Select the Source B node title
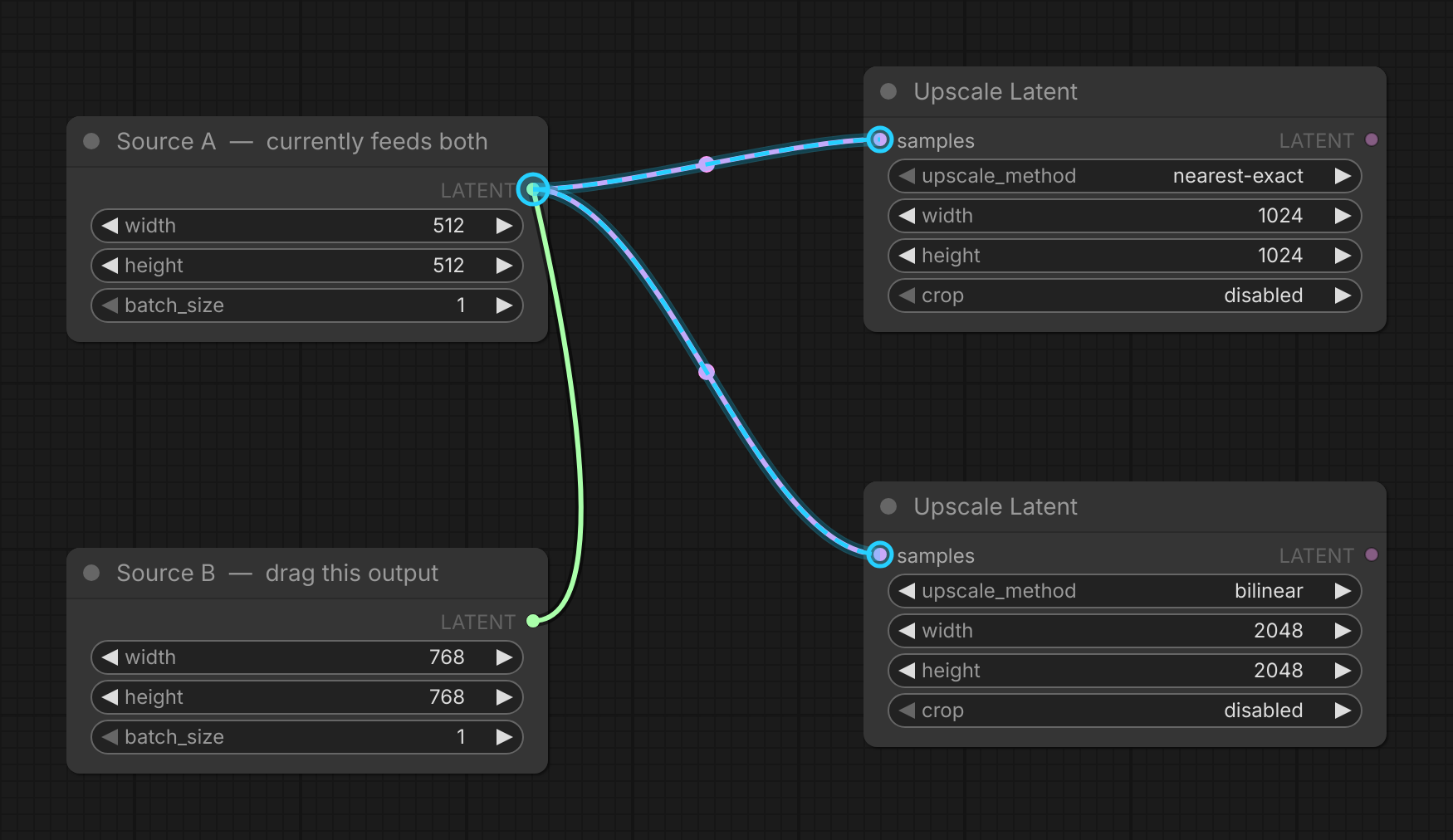This screenshot has width=1453, height=840. (x=277, y=573)
